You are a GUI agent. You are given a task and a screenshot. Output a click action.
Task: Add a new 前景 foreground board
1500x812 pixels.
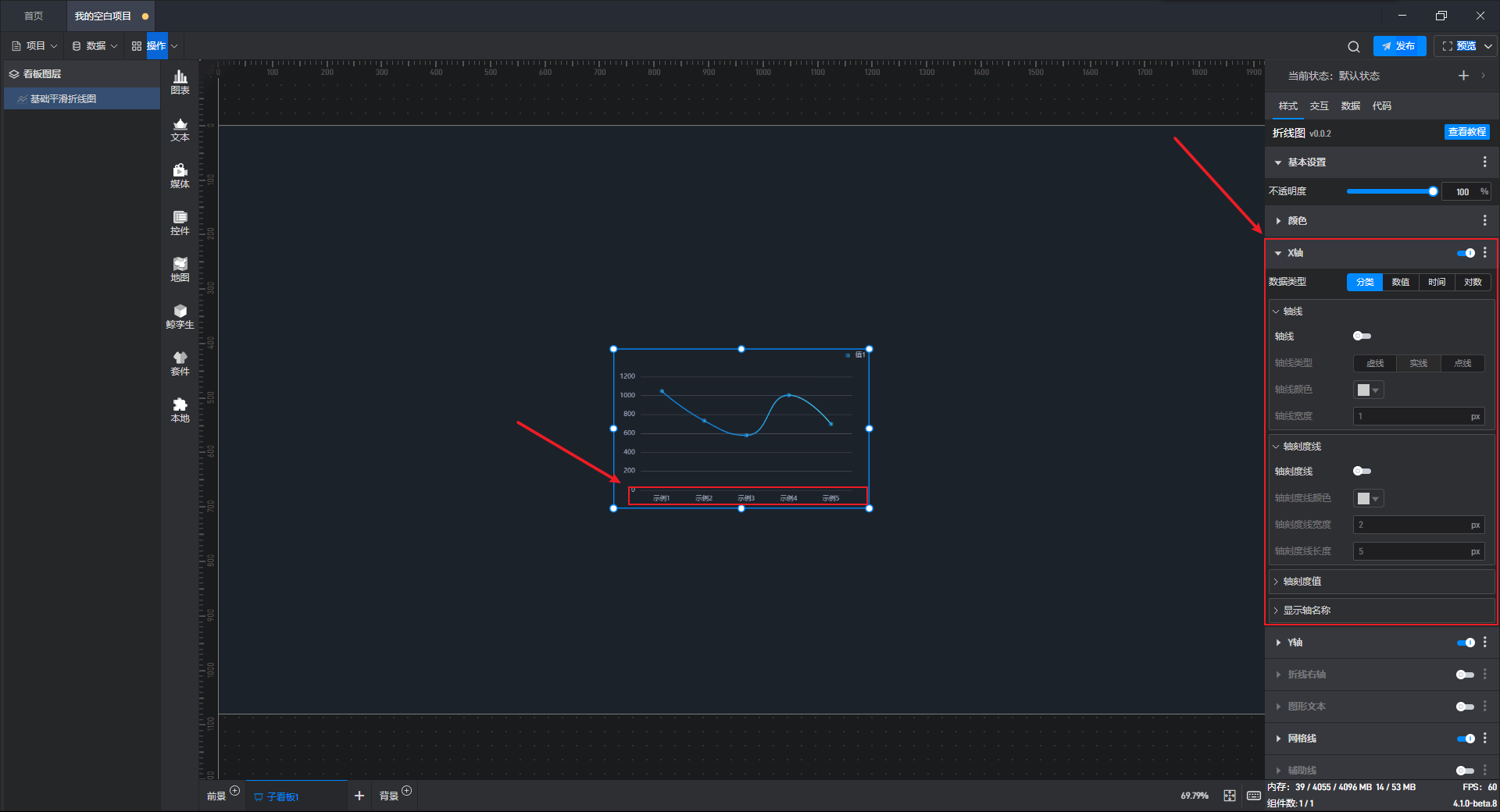point(234,791)
